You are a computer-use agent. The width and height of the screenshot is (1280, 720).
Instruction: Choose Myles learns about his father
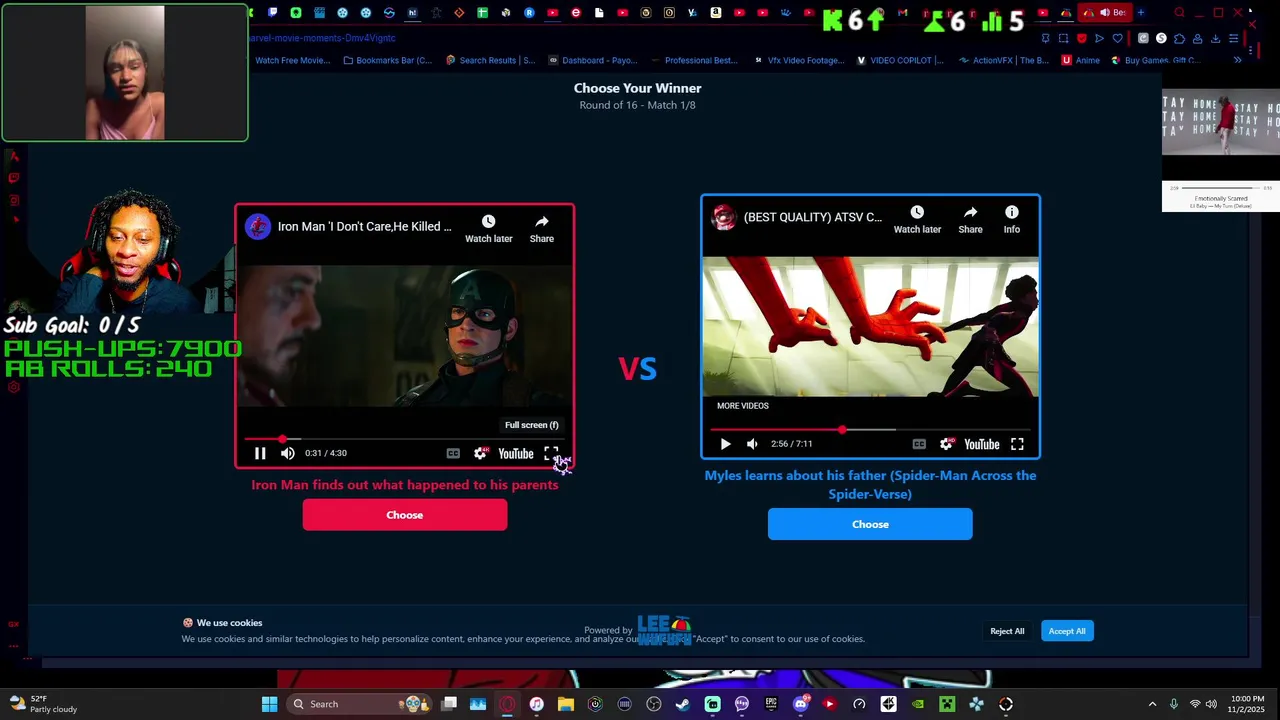[870, 524]
